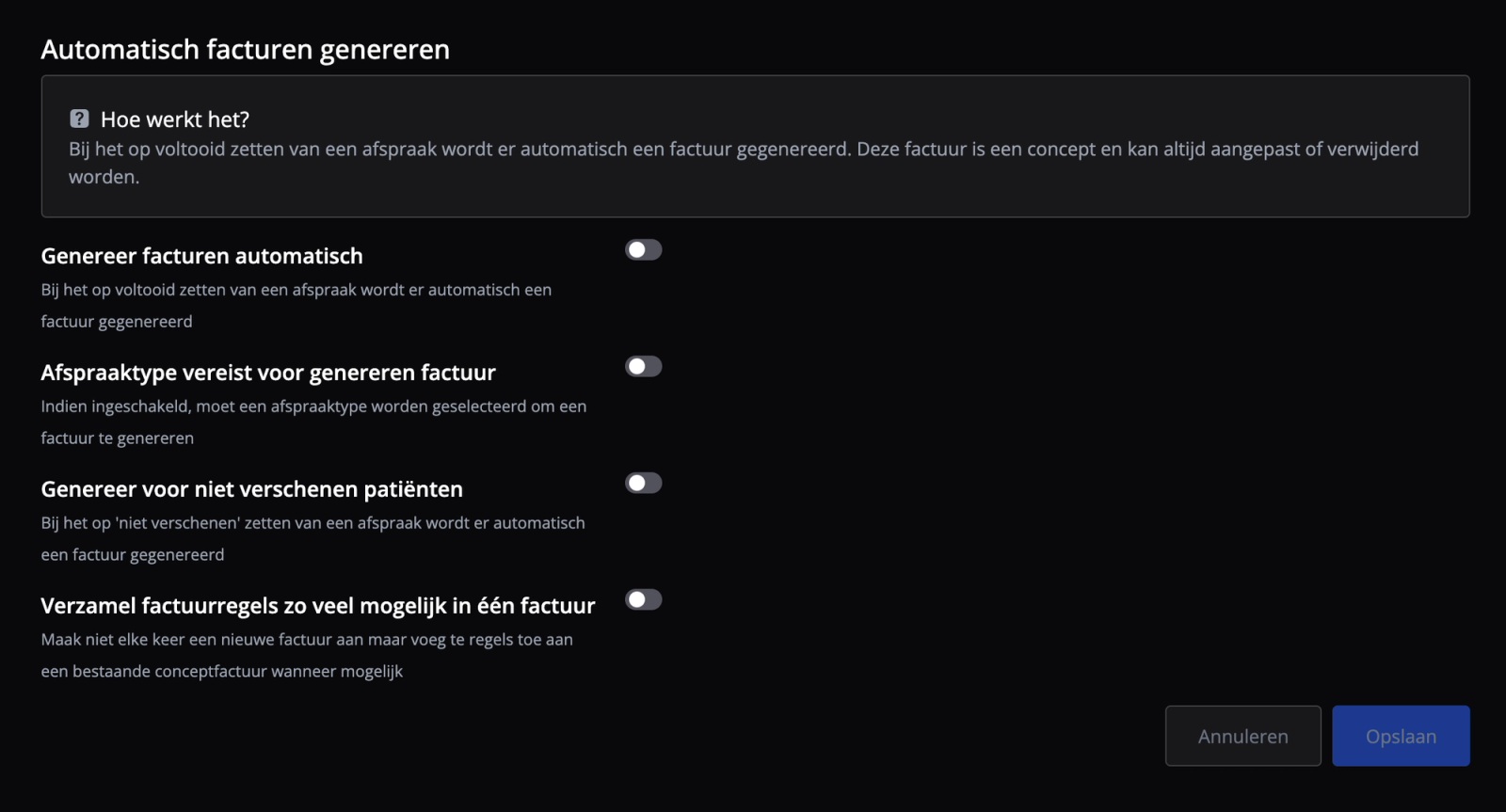Click the 'Afspraaktype vereist voor genereren factuur' label
Image resolution: width=1506 pixels, height=812 pixels.
269,372
